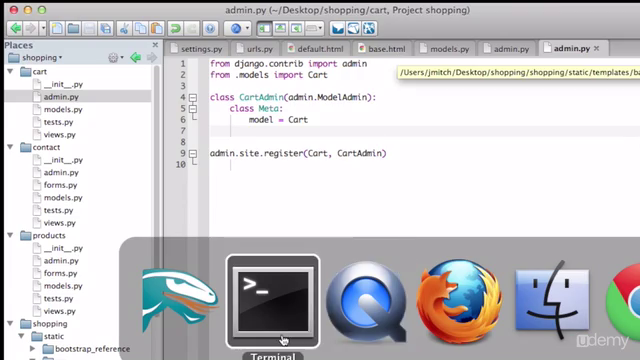Collapse the products folder
640x360 pixels.
(x=10, y=235)
